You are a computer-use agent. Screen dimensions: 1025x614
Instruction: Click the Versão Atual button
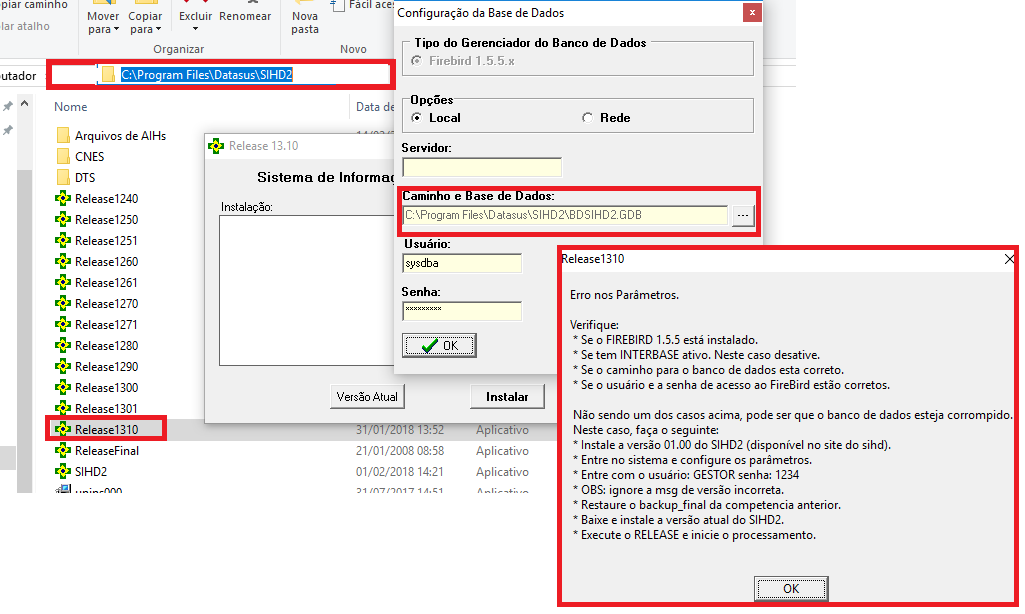[366, 397]
